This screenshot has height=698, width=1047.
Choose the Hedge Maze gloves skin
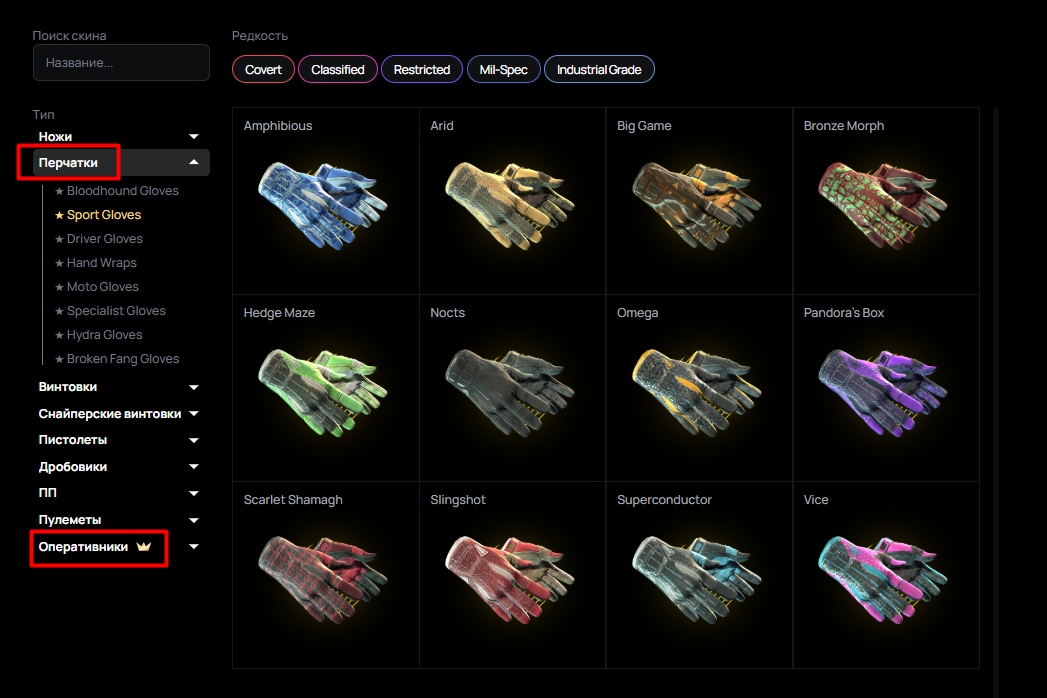[x=326, y=388]
